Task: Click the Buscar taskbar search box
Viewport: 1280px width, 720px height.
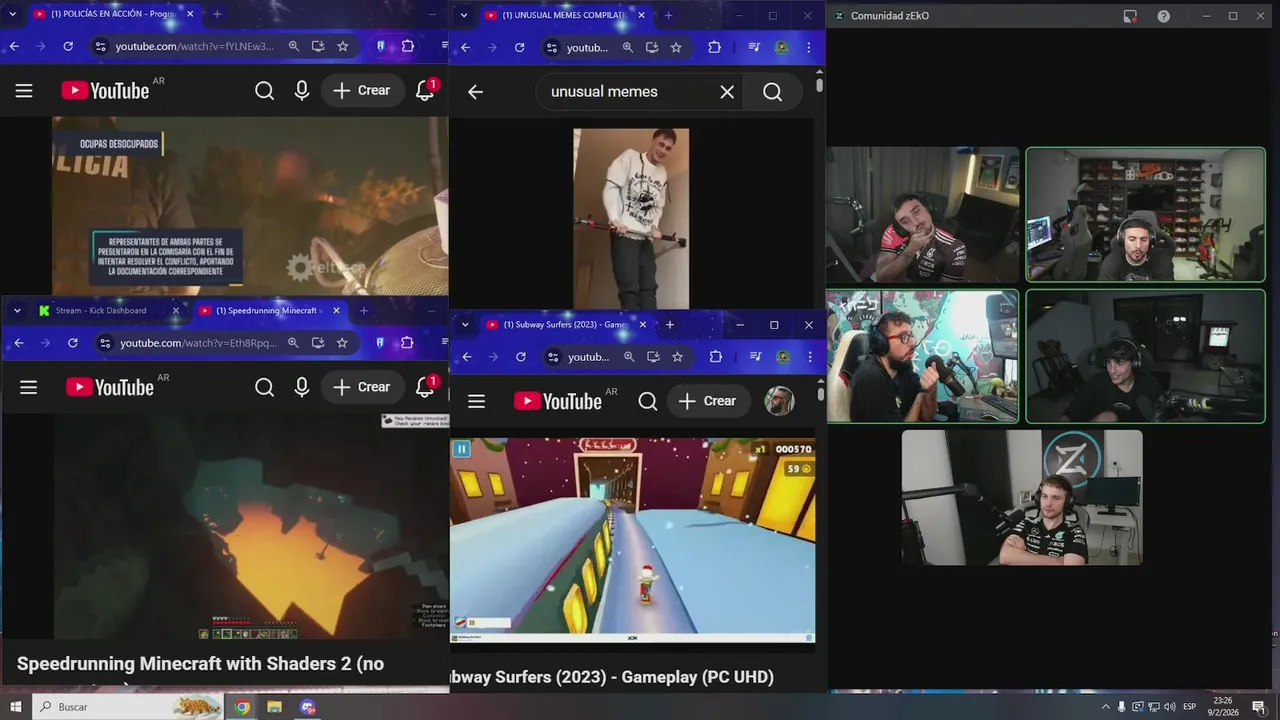Action: [x=127, y=707]
